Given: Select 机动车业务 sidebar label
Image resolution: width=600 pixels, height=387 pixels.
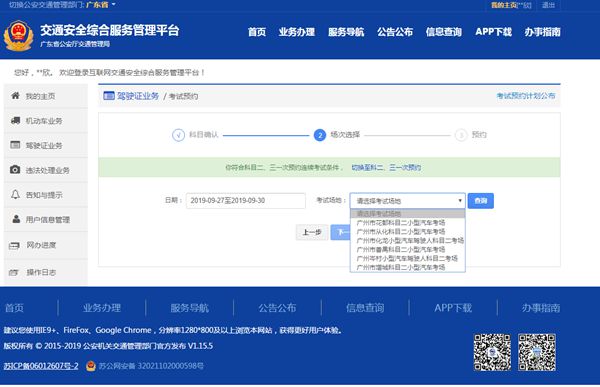Looking at the screenshot, I should tap(44, 121).
